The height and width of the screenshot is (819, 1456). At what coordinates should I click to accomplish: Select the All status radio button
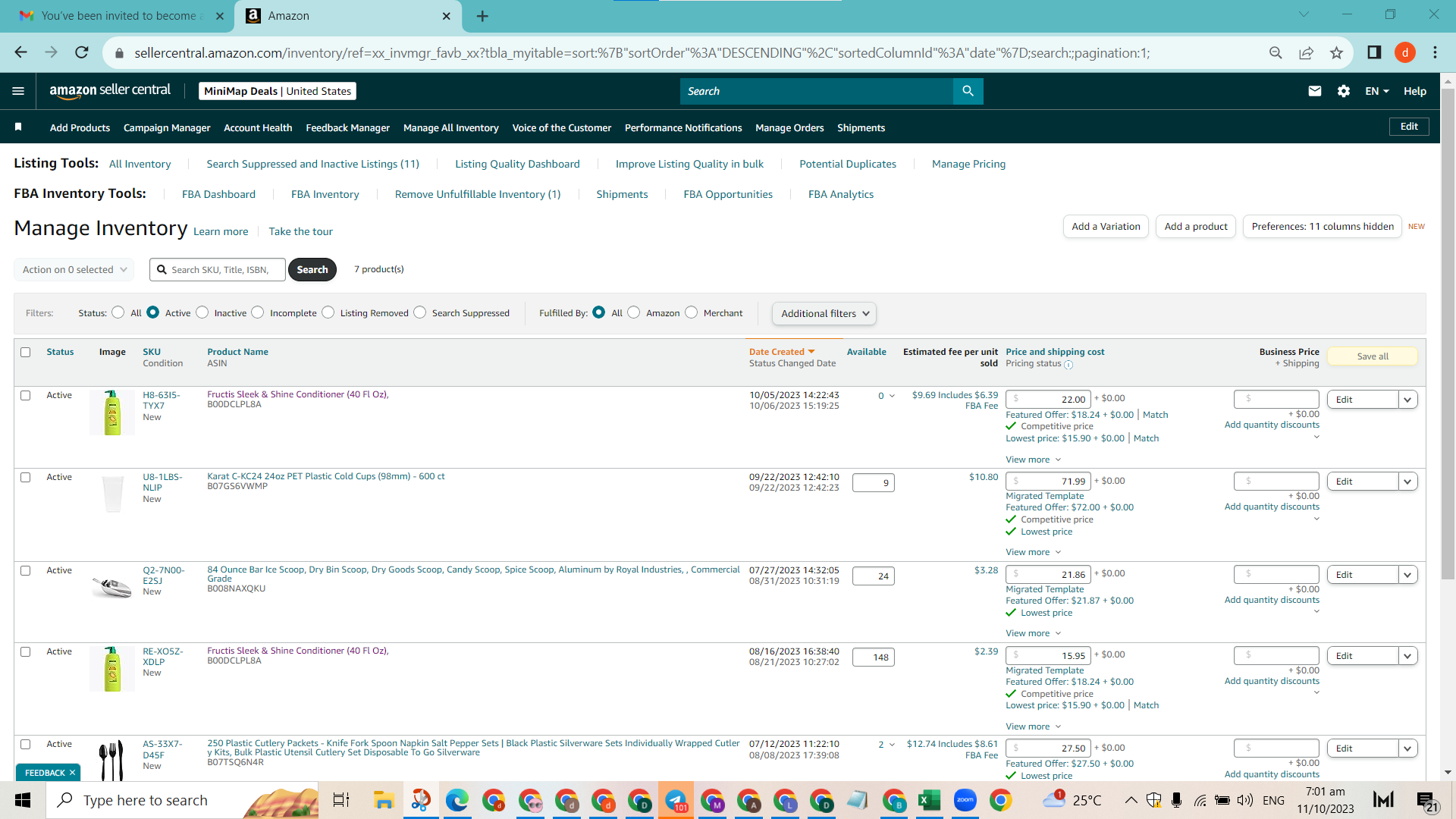tap(118, 312)
